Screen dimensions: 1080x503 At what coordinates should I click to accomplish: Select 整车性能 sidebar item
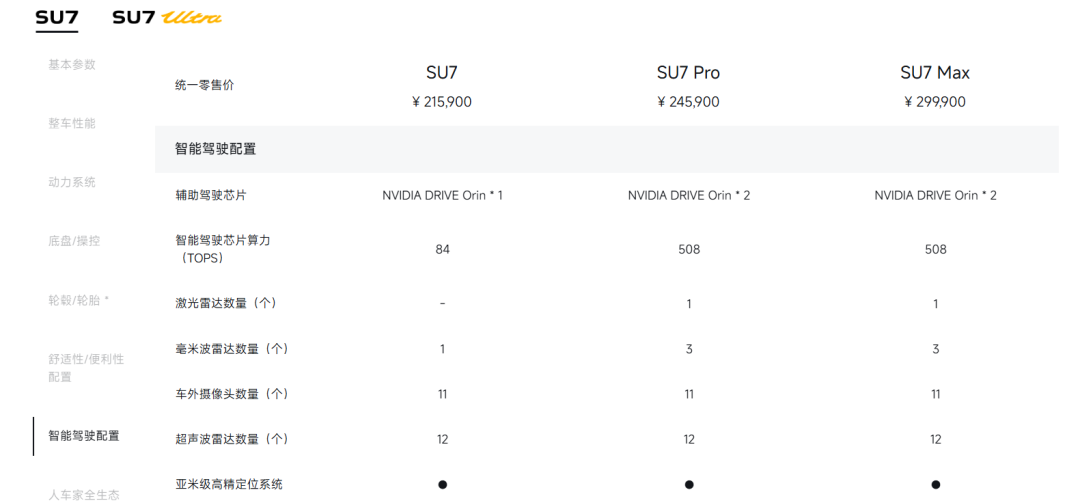(x=72, y=124)
